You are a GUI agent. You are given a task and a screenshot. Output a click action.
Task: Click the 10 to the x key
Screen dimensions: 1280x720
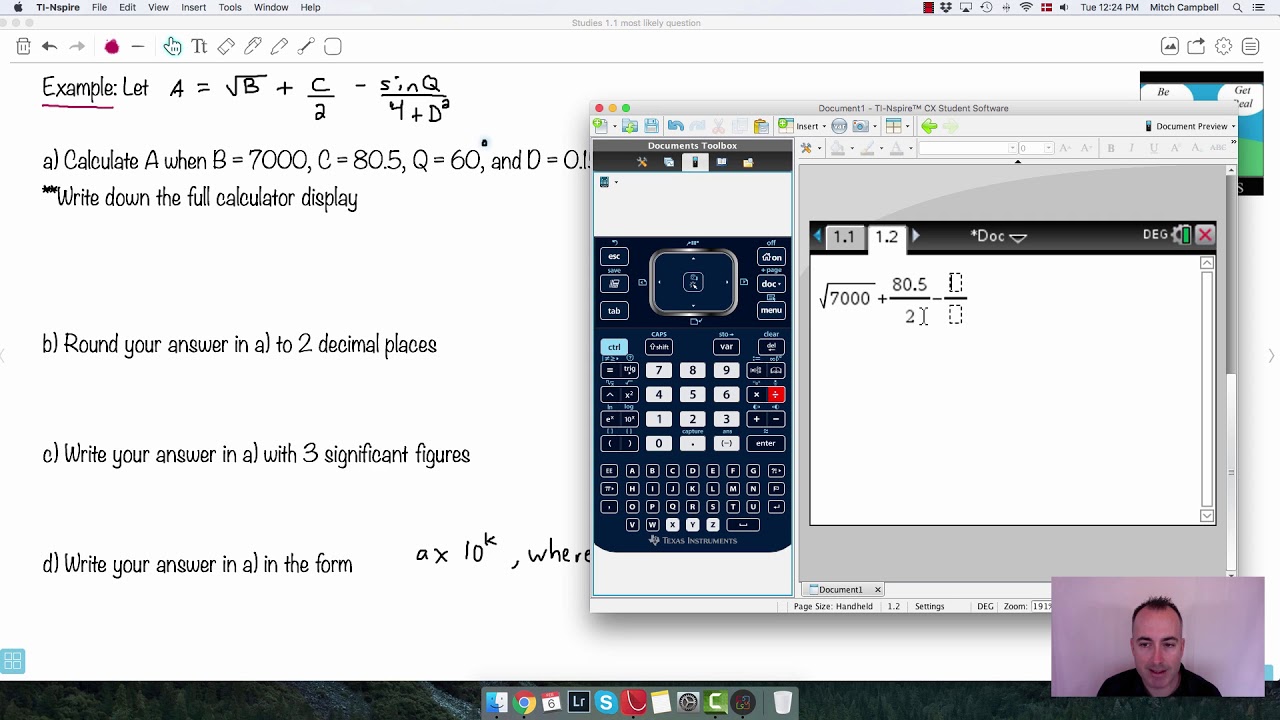click(629, 419)
